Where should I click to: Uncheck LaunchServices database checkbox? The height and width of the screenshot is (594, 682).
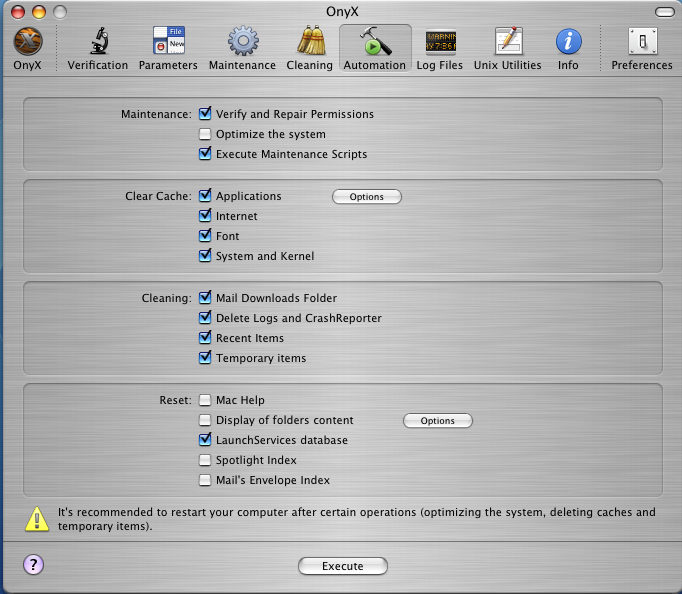point(205,440)
